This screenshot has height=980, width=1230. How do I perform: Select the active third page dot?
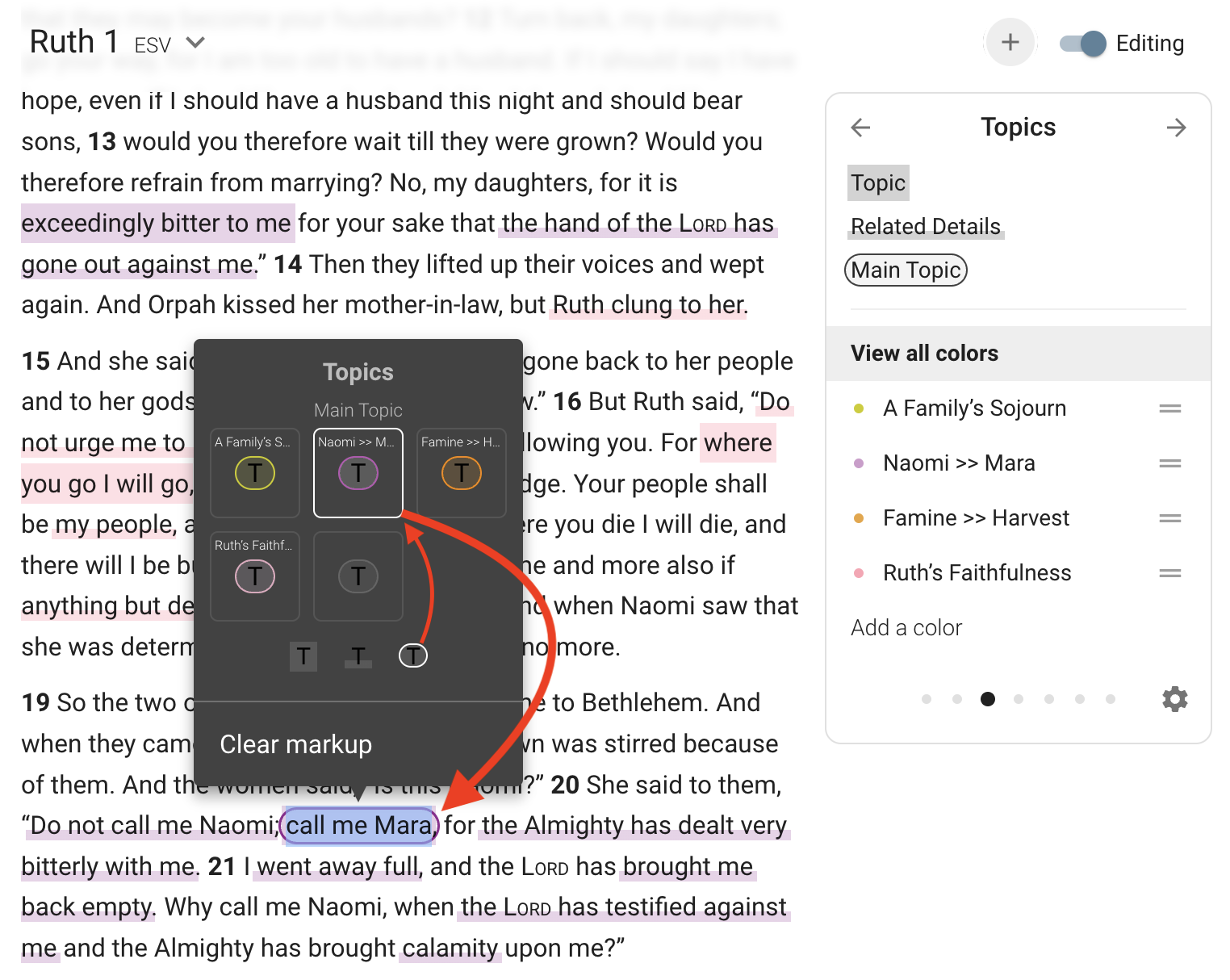988,699
